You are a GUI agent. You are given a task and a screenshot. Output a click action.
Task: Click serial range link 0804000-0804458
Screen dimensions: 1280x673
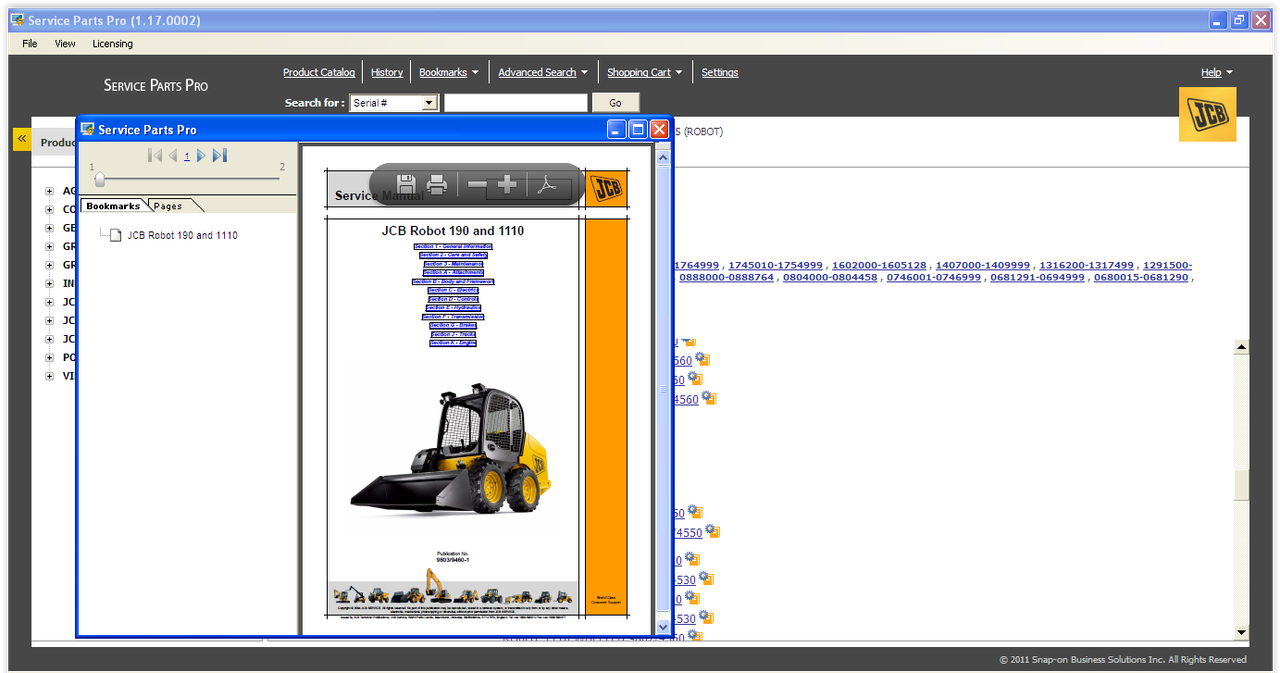click(830, 277)
